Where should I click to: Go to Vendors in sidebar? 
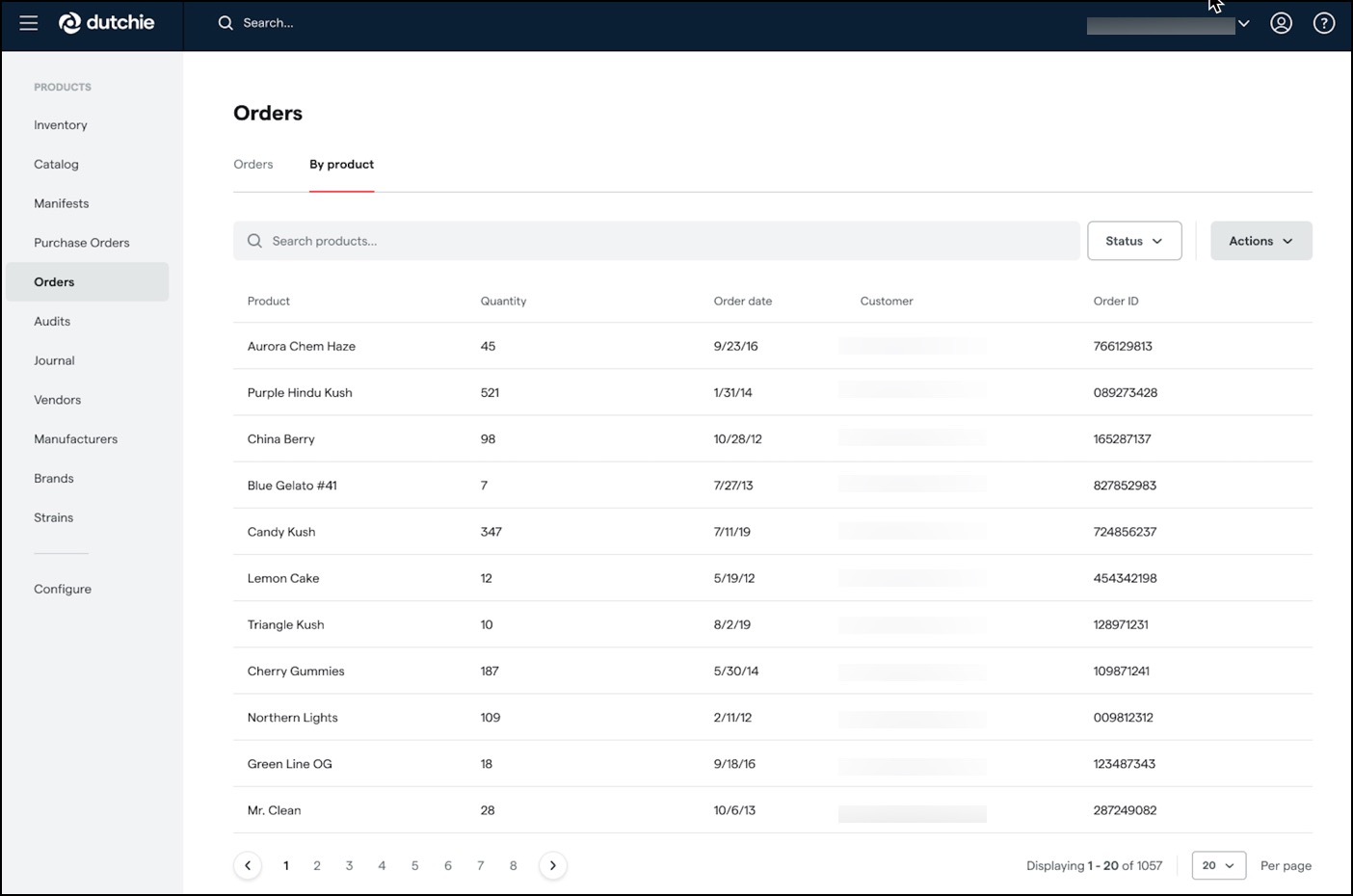(58, 400)
